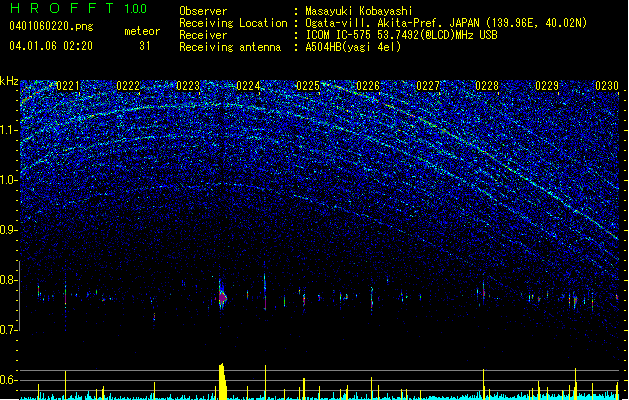Image resolution: width=629 pixels, height=400 pixels.
Task: Click antenna value A504HB(yagi 4el)
Action: click(353, 47)
